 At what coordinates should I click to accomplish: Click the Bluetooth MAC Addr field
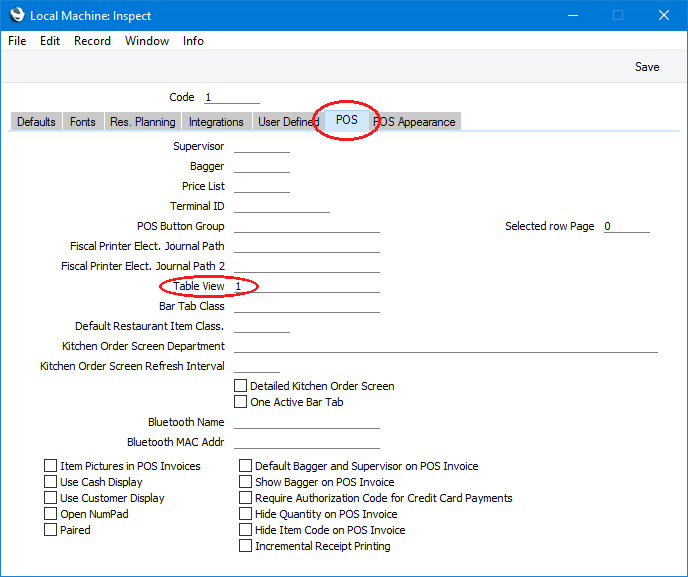pos(307,442)
